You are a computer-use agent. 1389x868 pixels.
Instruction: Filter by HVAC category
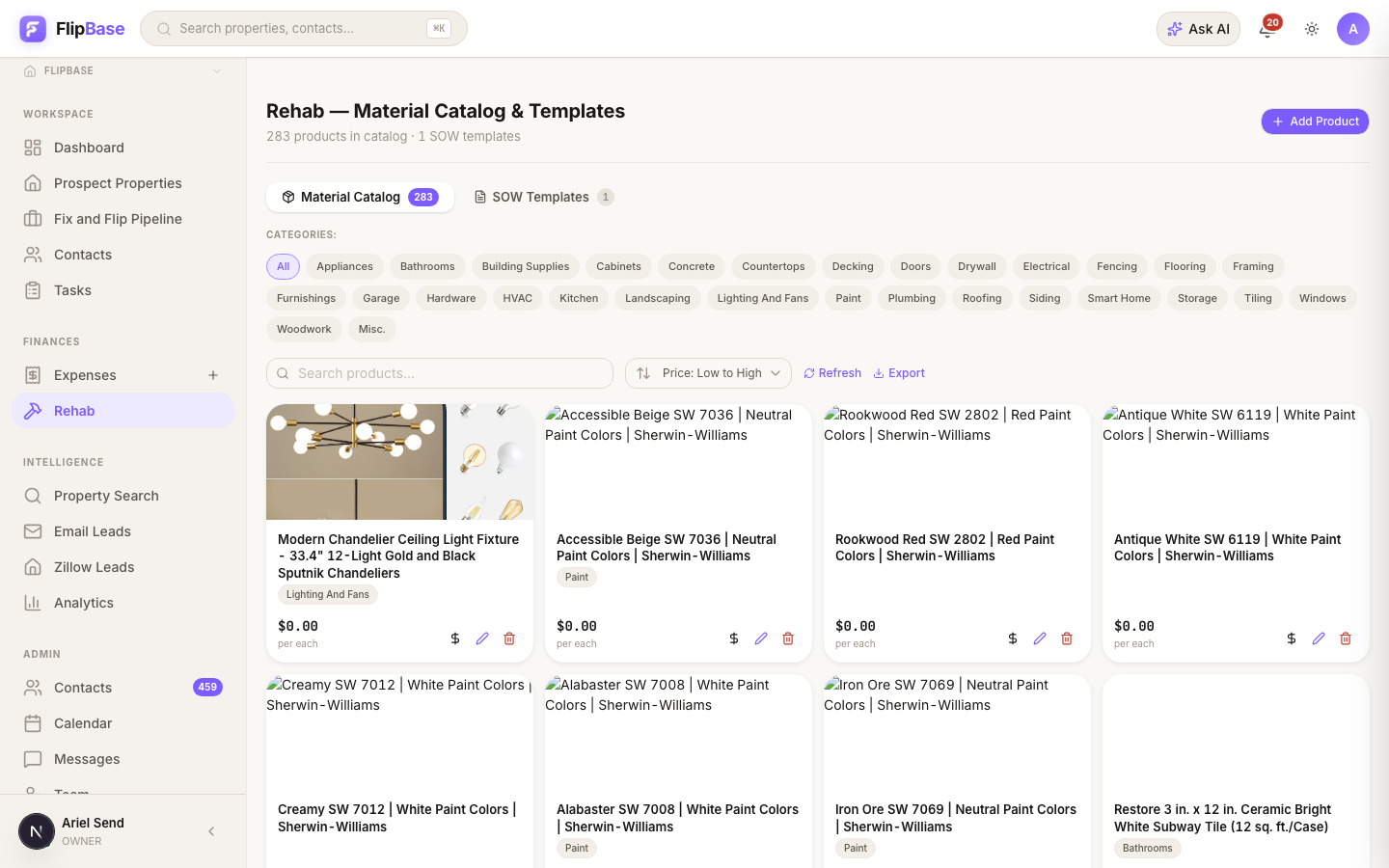tap(517, 298)
